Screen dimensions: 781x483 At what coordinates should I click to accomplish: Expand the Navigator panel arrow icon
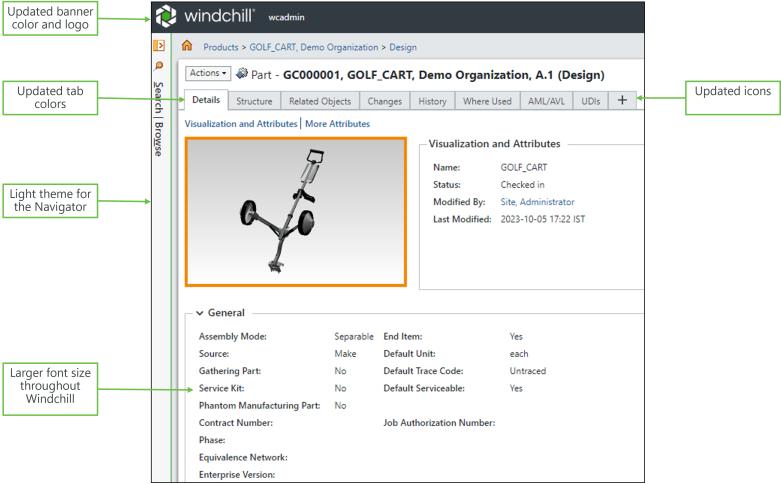point(159,45)
